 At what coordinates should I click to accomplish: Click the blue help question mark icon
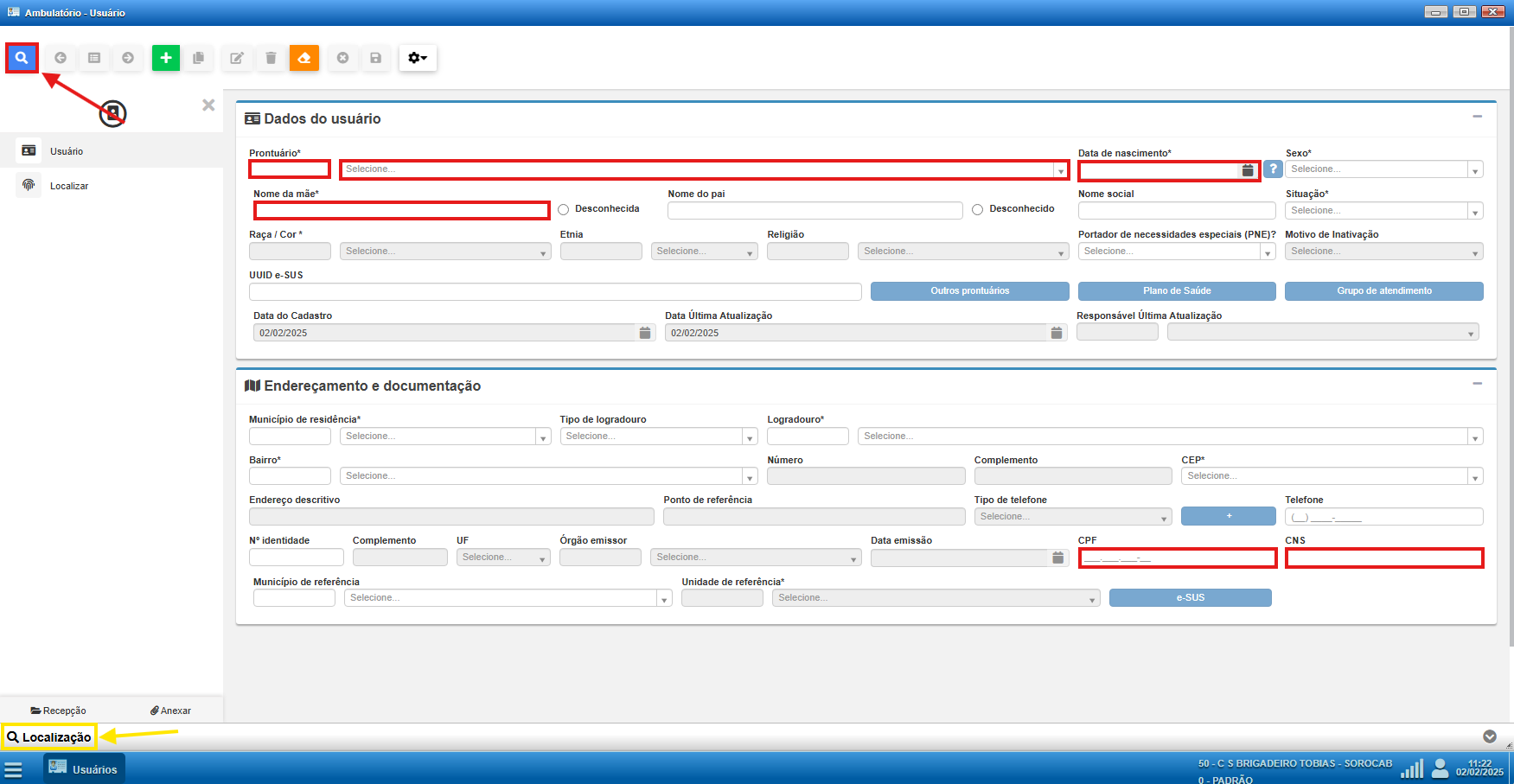(1272, 169)
